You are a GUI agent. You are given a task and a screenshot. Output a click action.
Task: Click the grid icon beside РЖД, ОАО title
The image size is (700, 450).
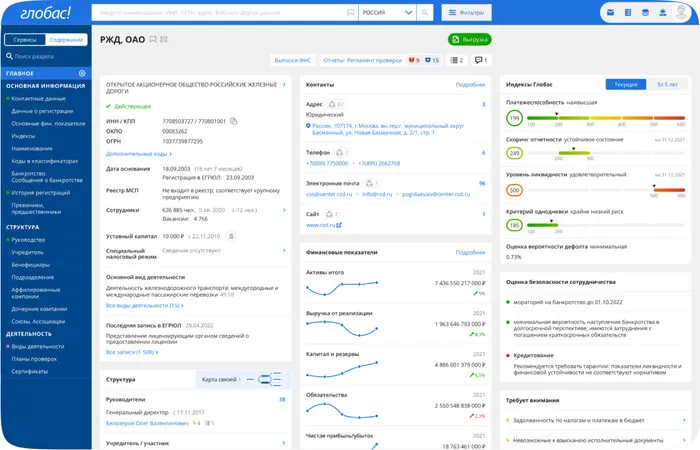coord(164,40)
